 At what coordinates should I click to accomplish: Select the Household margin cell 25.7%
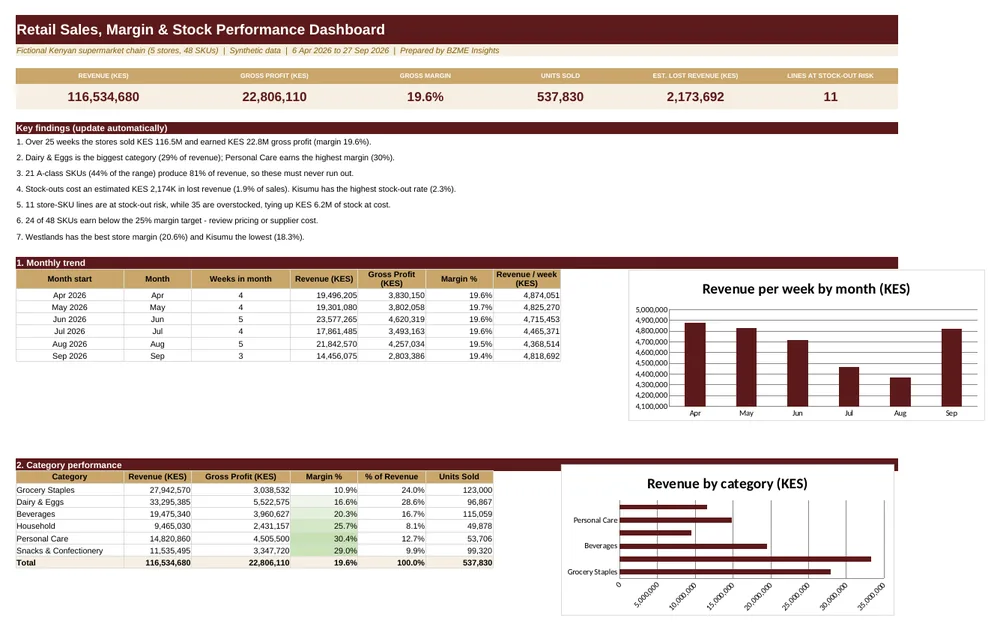pos(324,527)
